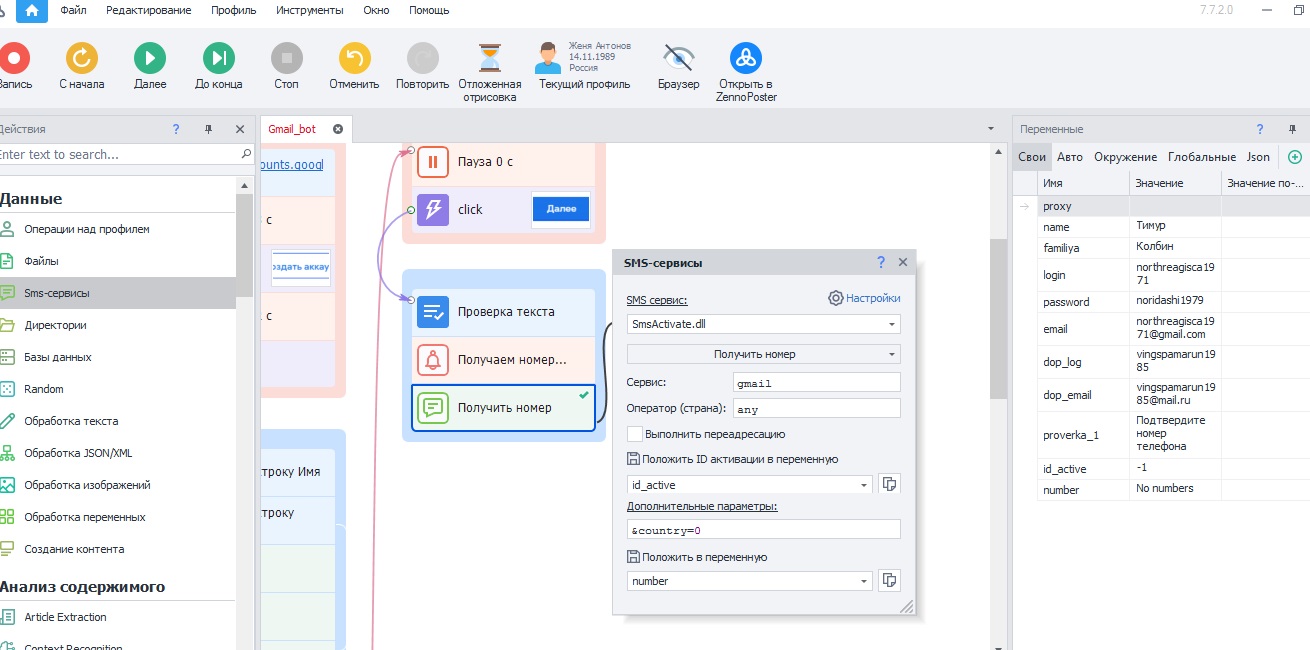1310x650 pixels.
Task: Click the 'С начала' restart icon
Action: (x=81, y=58)
